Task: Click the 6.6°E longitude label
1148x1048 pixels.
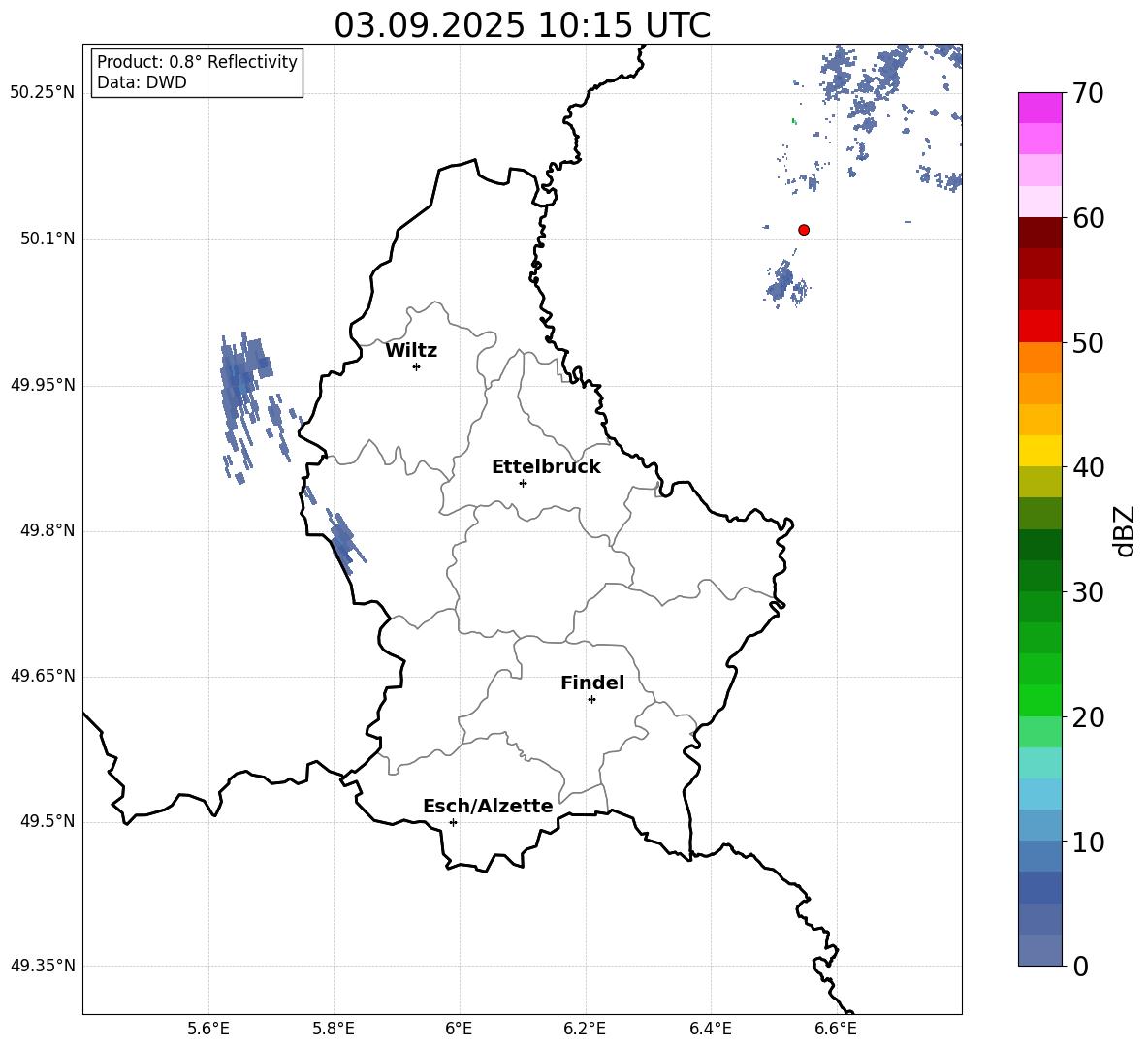Action: (x=836, y=1030)
